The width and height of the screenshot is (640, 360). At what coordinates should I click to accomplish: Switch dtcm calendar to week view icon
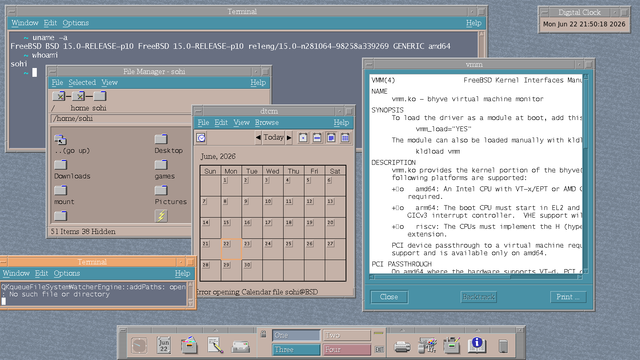pos(317,138)
